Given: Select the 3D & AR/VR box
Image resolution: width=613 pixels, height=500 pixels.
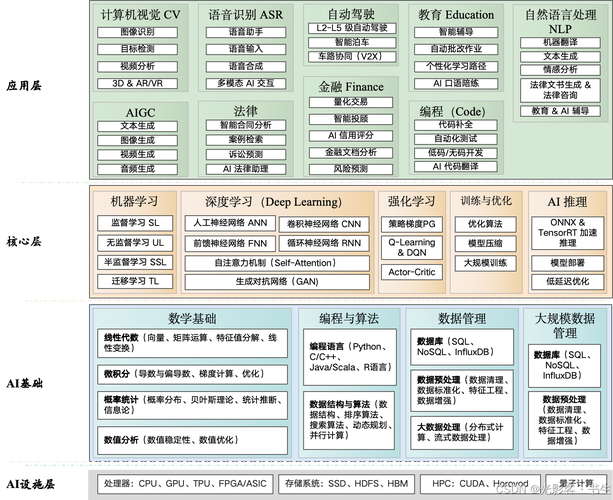Looking at the screenshot, I should (137, 84).
